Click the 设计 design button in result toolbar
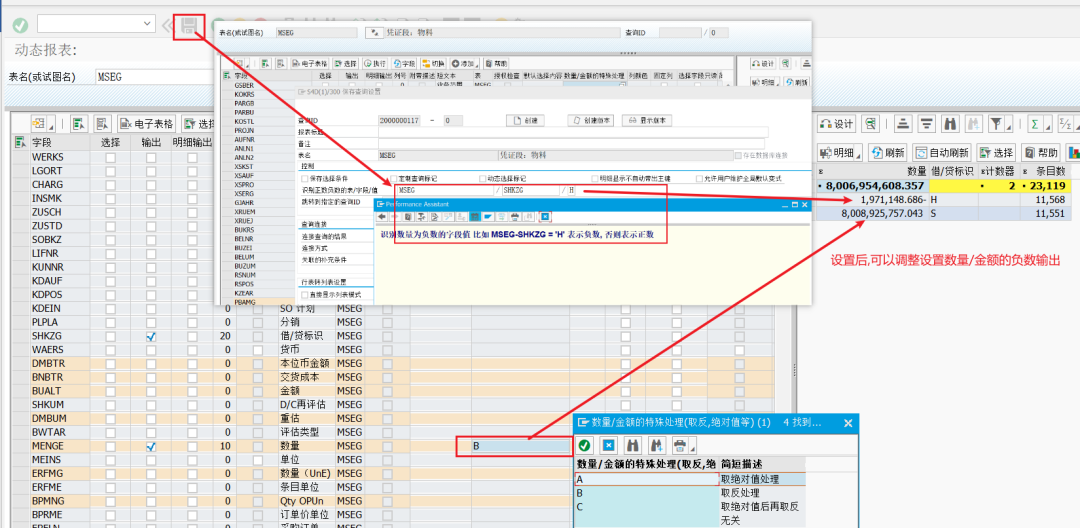This screenshot has width=1080, height=528. coord(836,124)
